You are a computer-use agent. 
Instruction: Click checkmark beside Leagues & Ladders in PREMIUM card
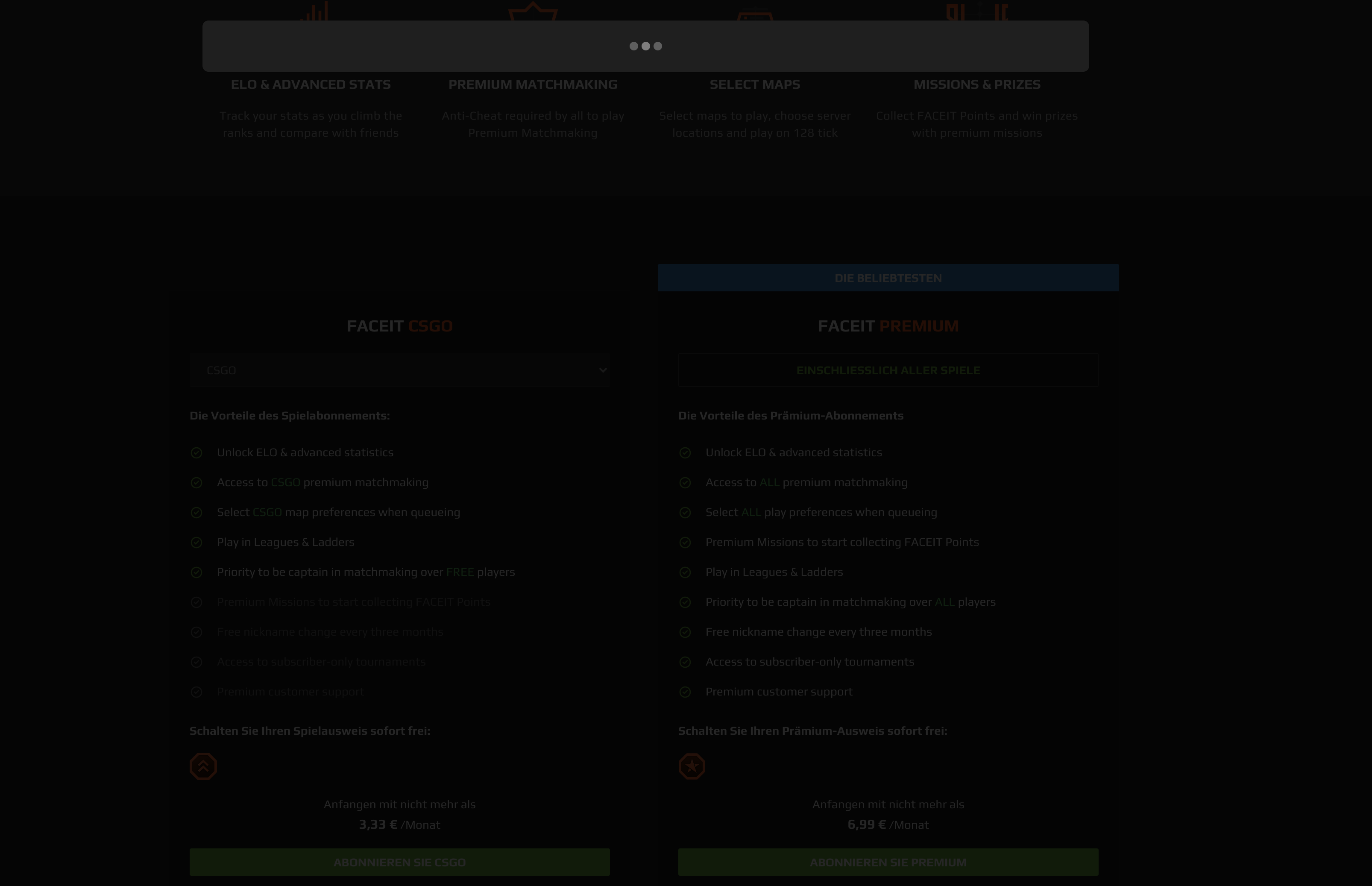685,572
